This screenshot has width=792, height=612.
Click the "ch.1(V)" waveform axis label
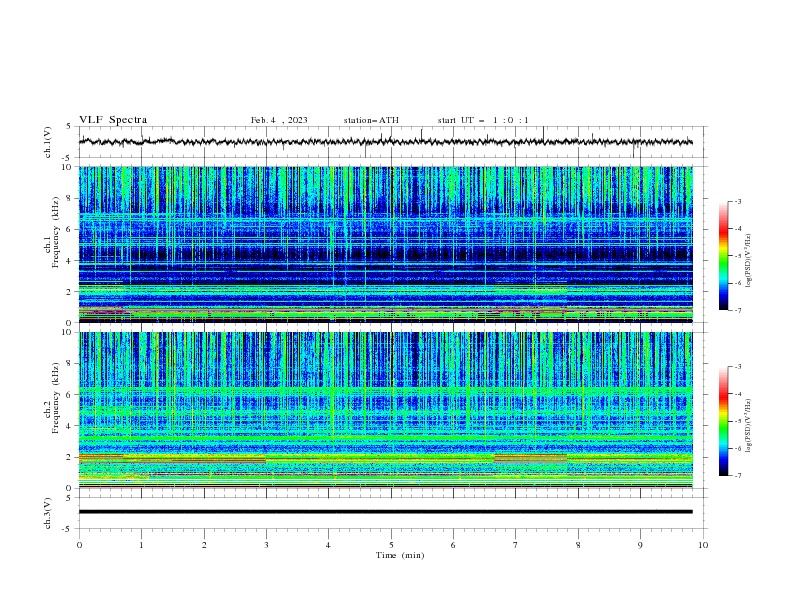(48, 142)
